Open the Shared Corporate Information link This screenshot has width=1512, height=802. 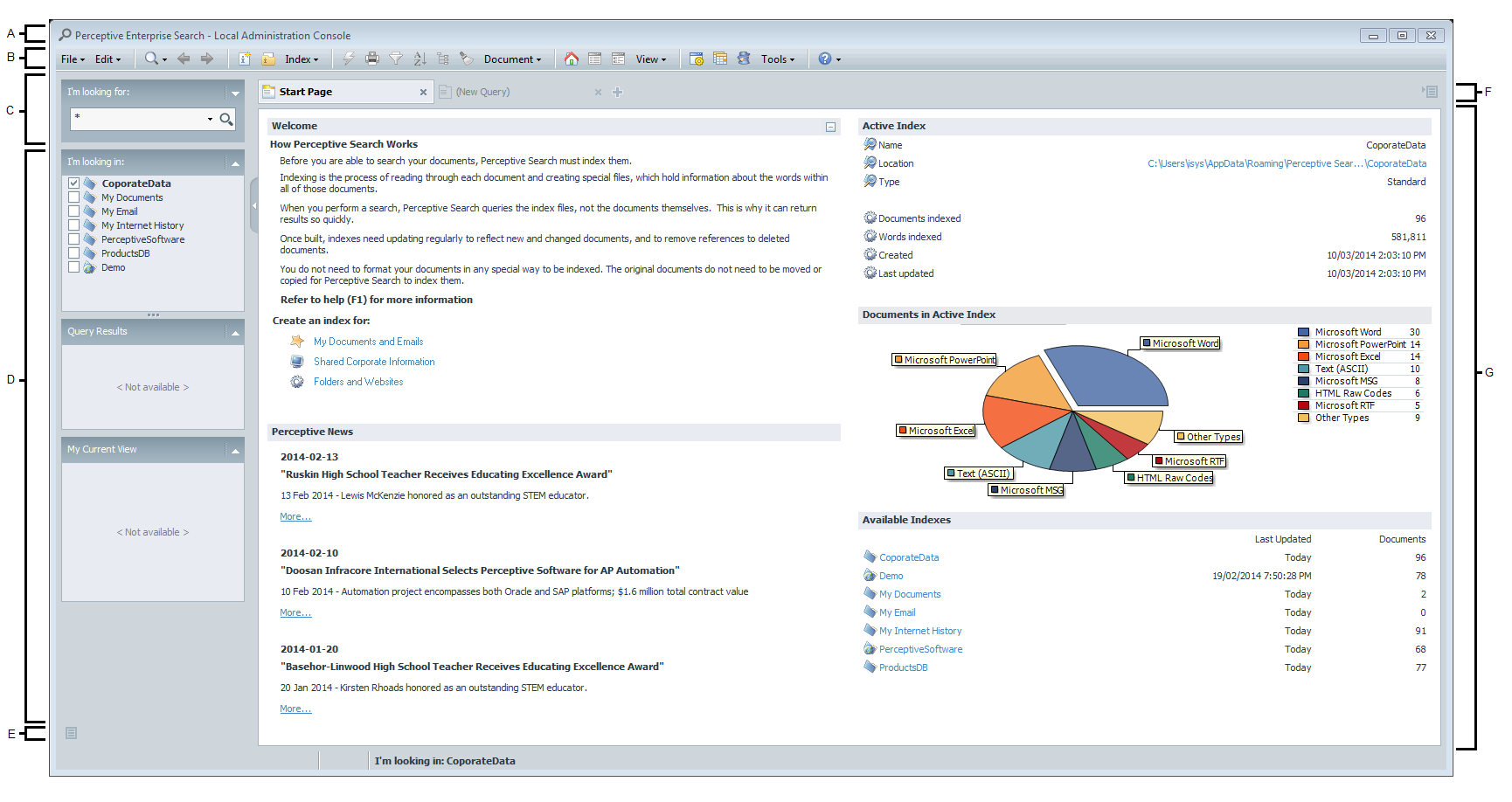coord(374,362)
